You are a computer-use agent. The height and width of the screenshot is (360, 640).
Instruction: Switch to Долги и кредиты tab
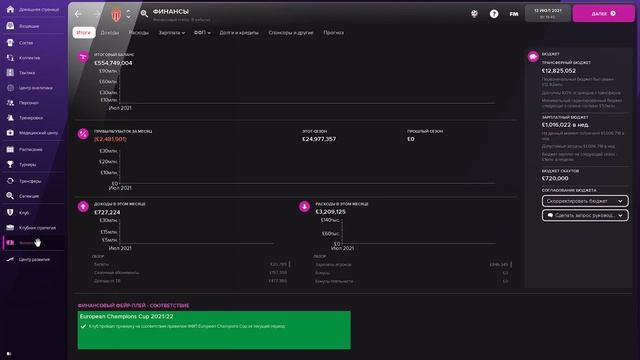point(239,33)
